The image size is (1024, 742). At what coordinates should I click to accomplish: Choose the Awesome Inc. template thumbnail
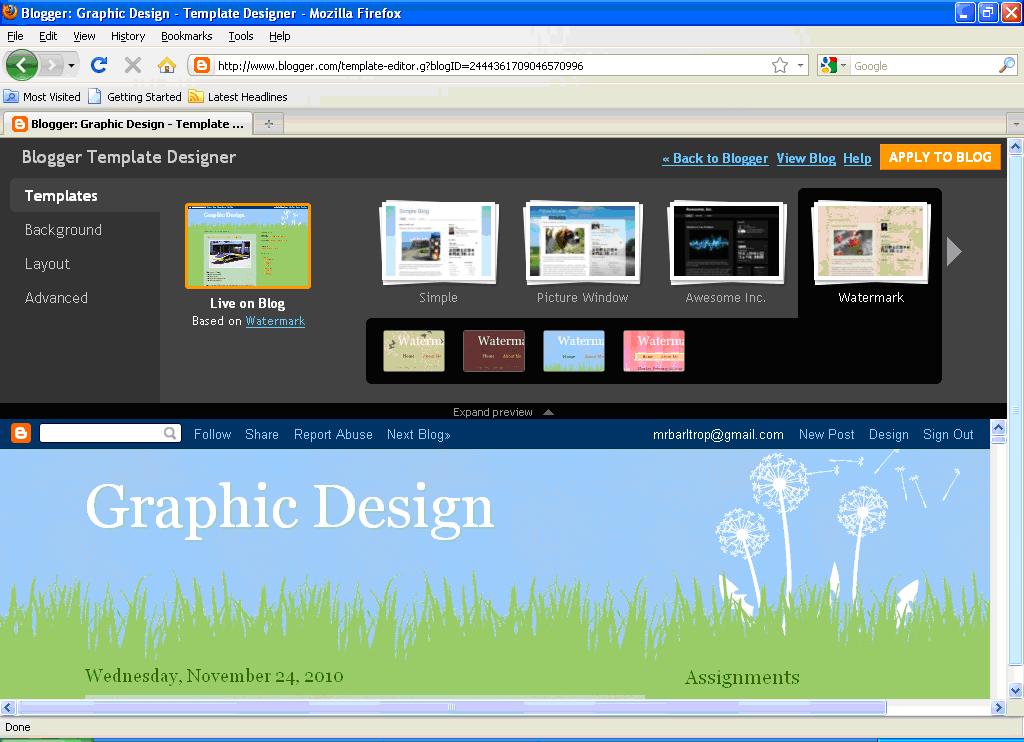point(726,243)
